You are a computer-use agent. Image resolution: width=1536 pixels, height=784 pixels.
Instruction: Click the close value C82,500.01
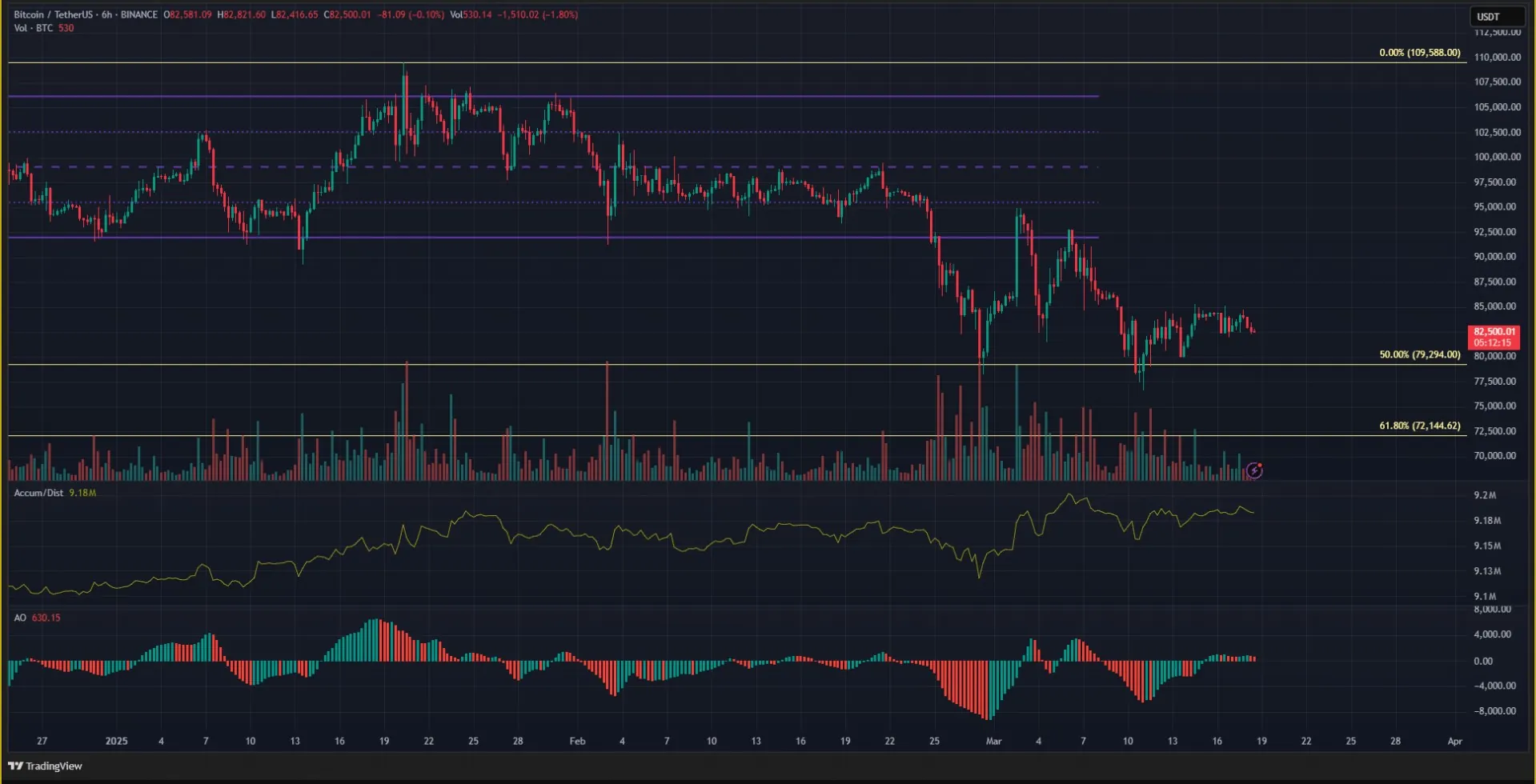(347, 14)
